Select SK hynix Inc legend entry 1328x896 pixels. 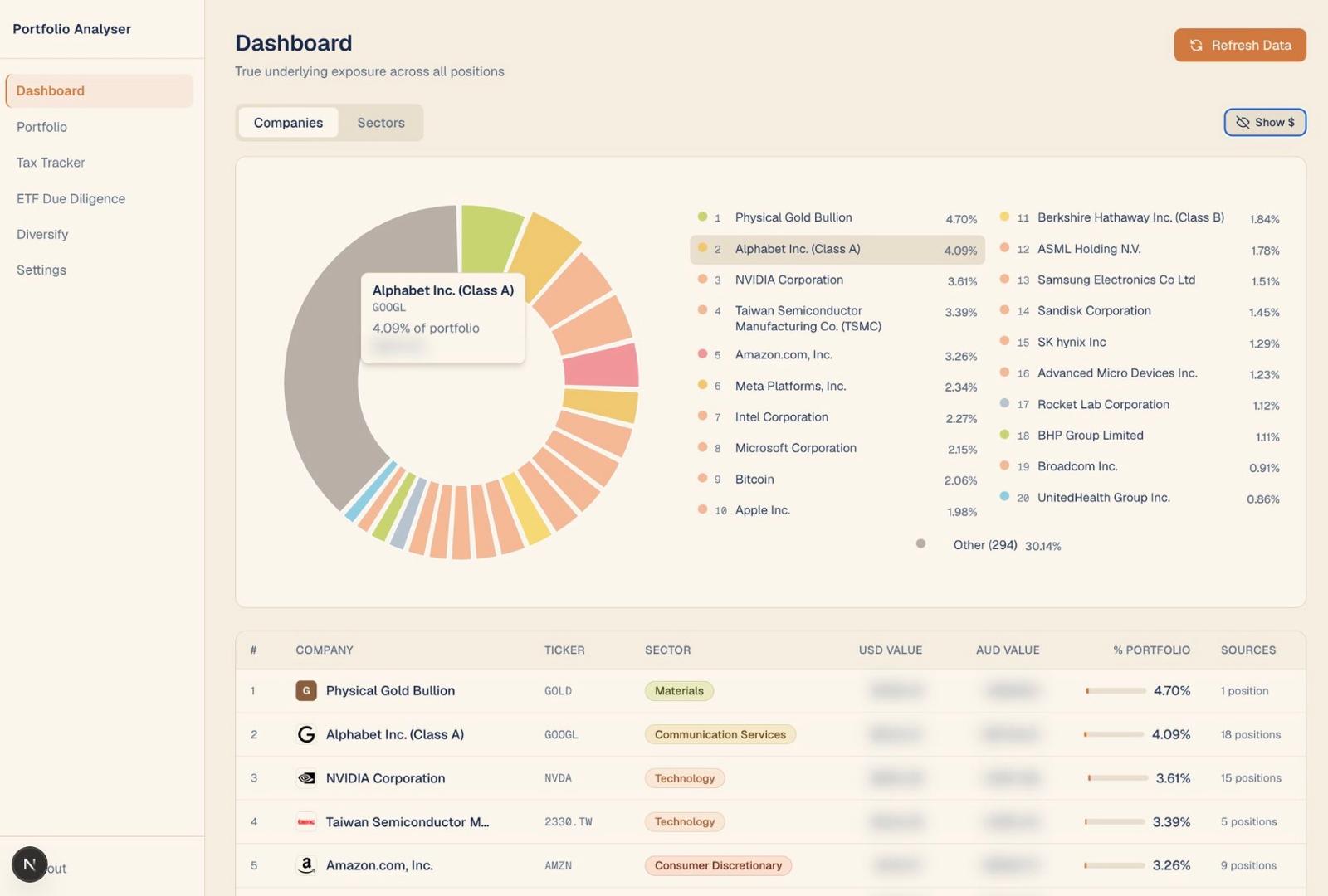tap(1140, 343)
